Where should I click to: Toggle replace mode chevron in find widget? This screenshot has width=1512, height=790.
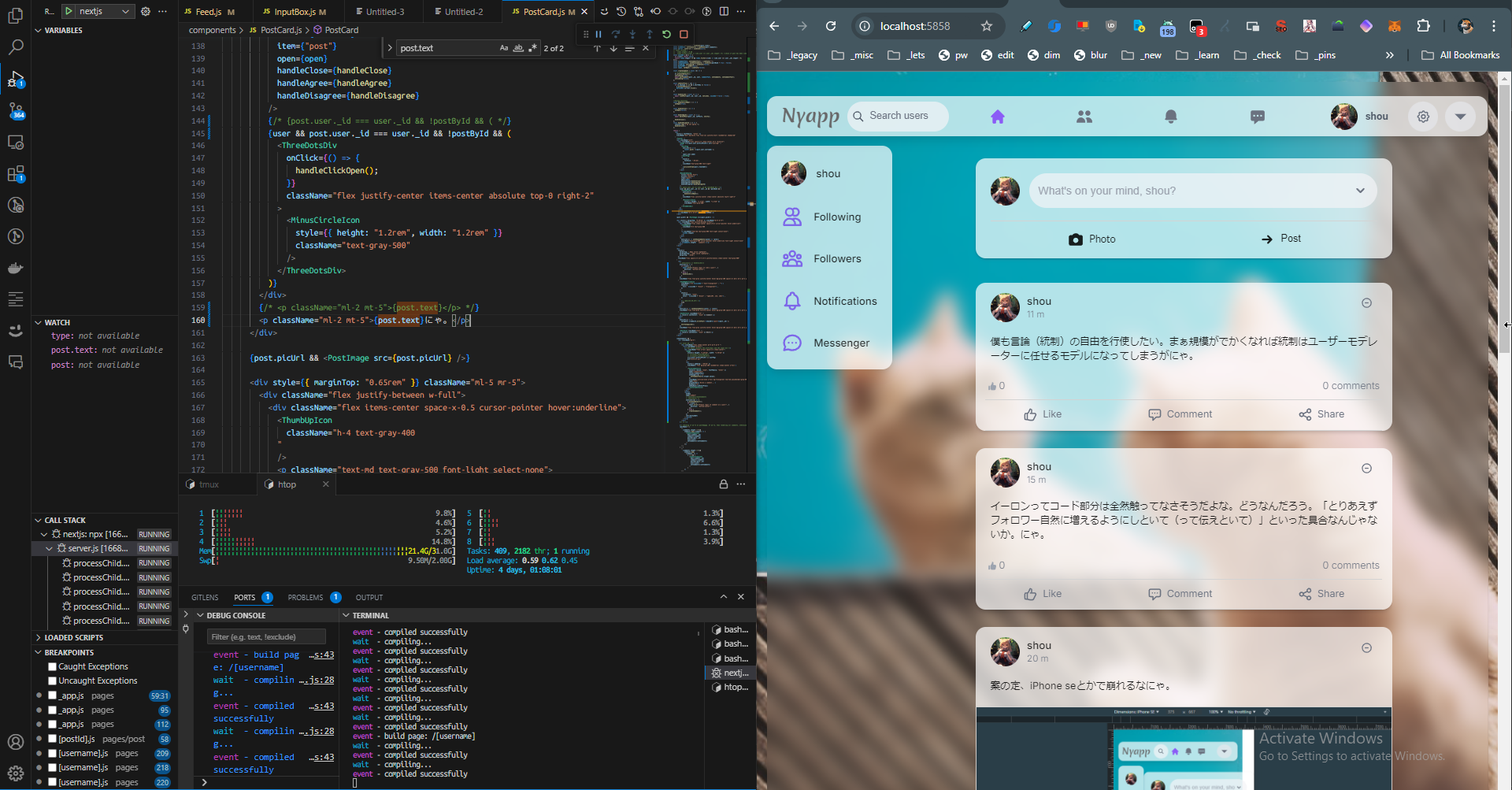389,48
